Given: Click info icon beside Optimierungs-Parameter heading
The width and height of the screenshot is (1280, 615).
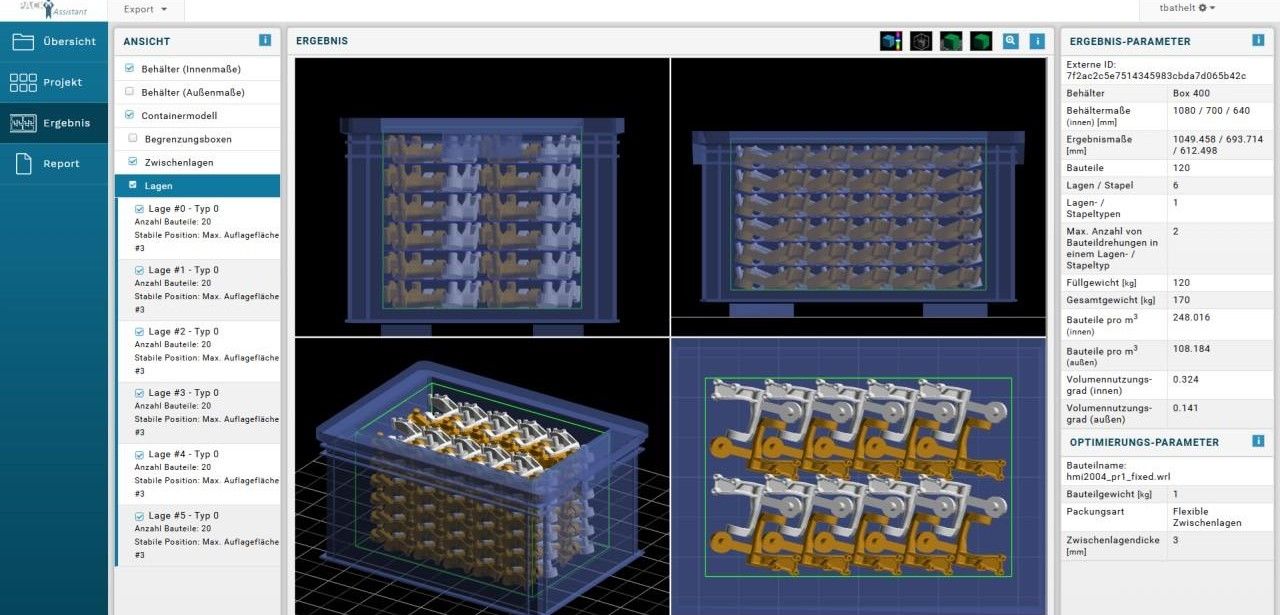Looking at the screenshot, I should tap(1258, 441).
